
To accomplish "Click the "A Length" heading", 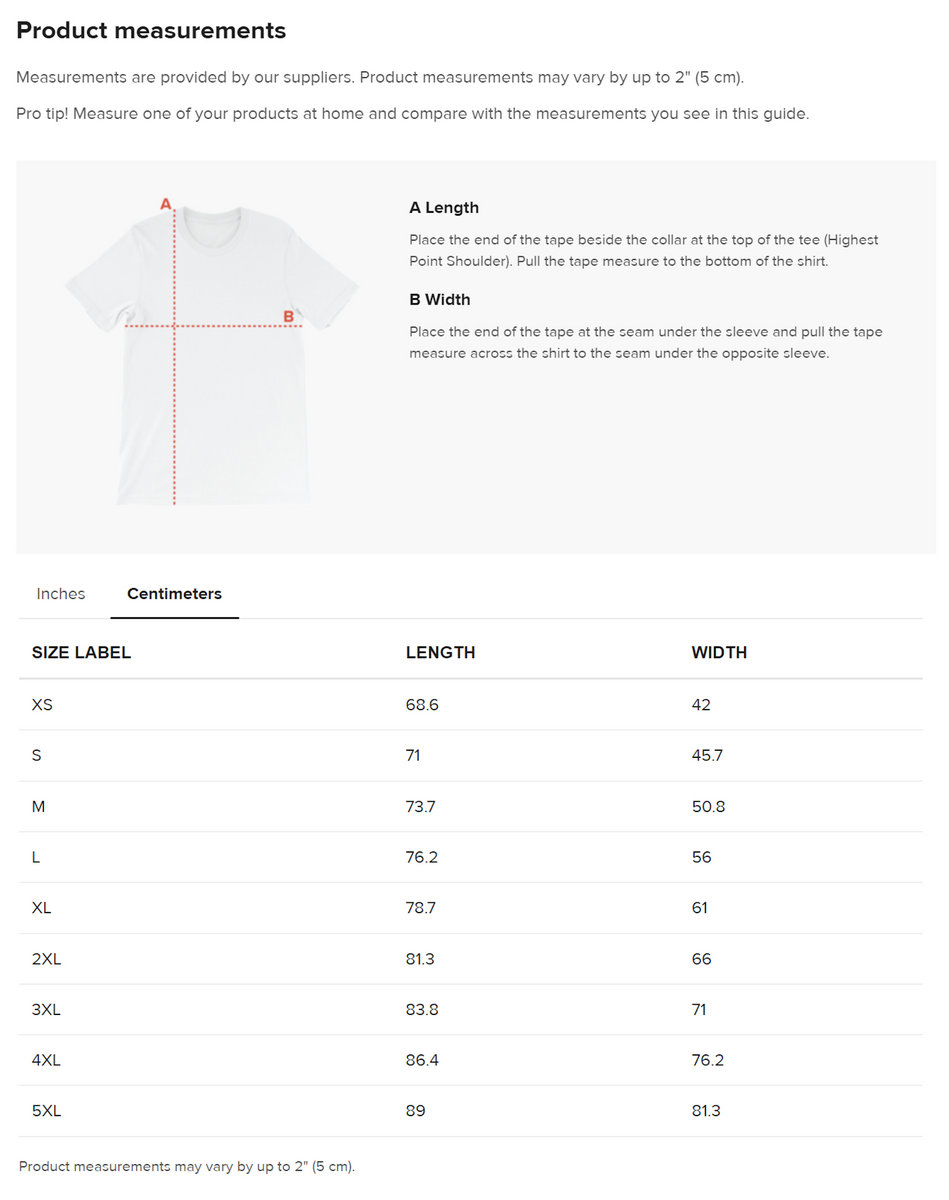I will (444, 208).
